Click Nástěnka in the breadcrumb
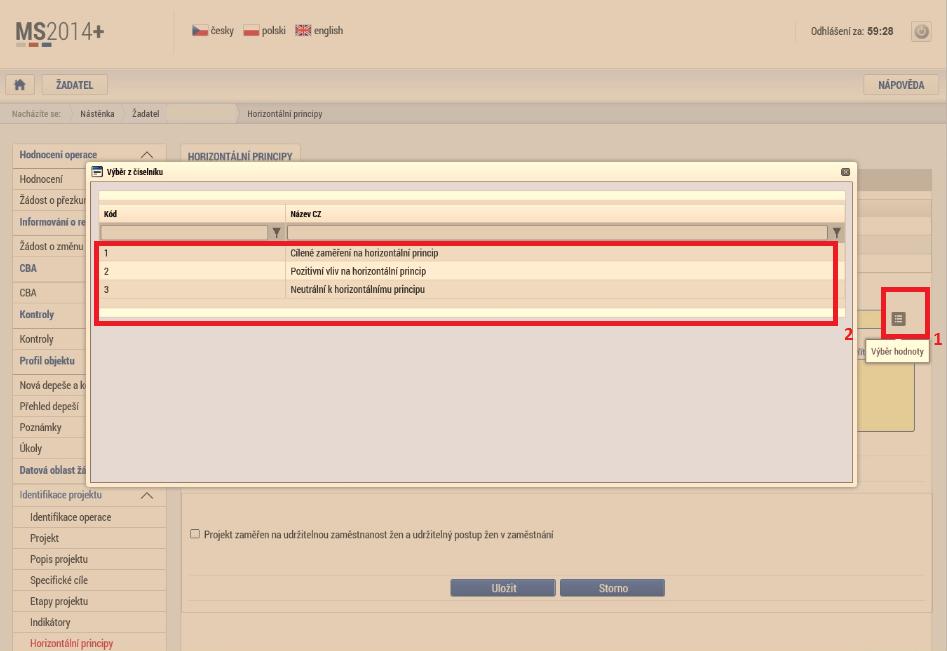The height and width of the screenshot is (651, 947). (97, 114)
